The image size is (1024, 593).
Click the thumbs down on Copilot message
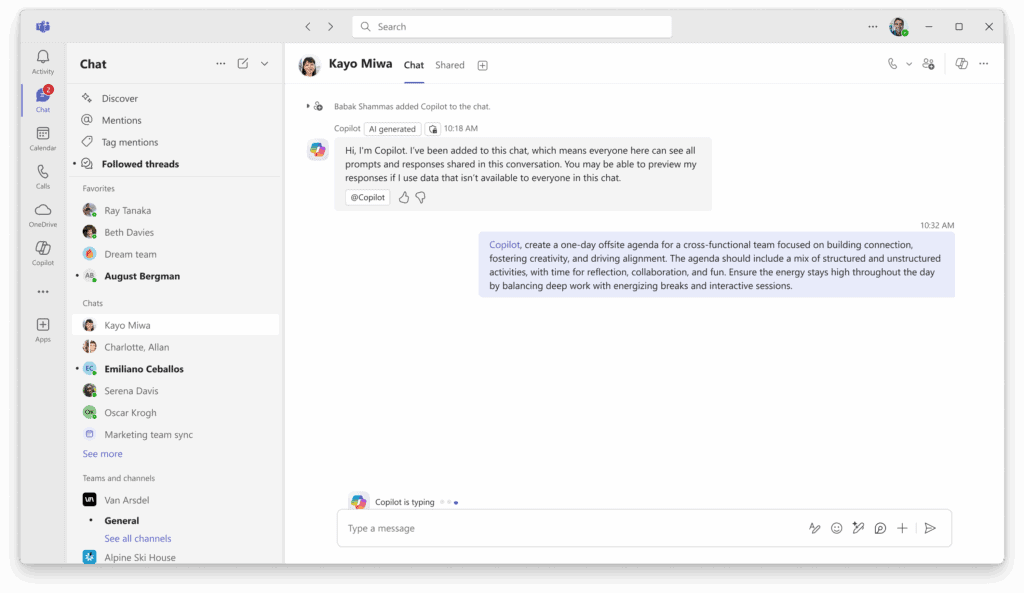pos(421,197)
